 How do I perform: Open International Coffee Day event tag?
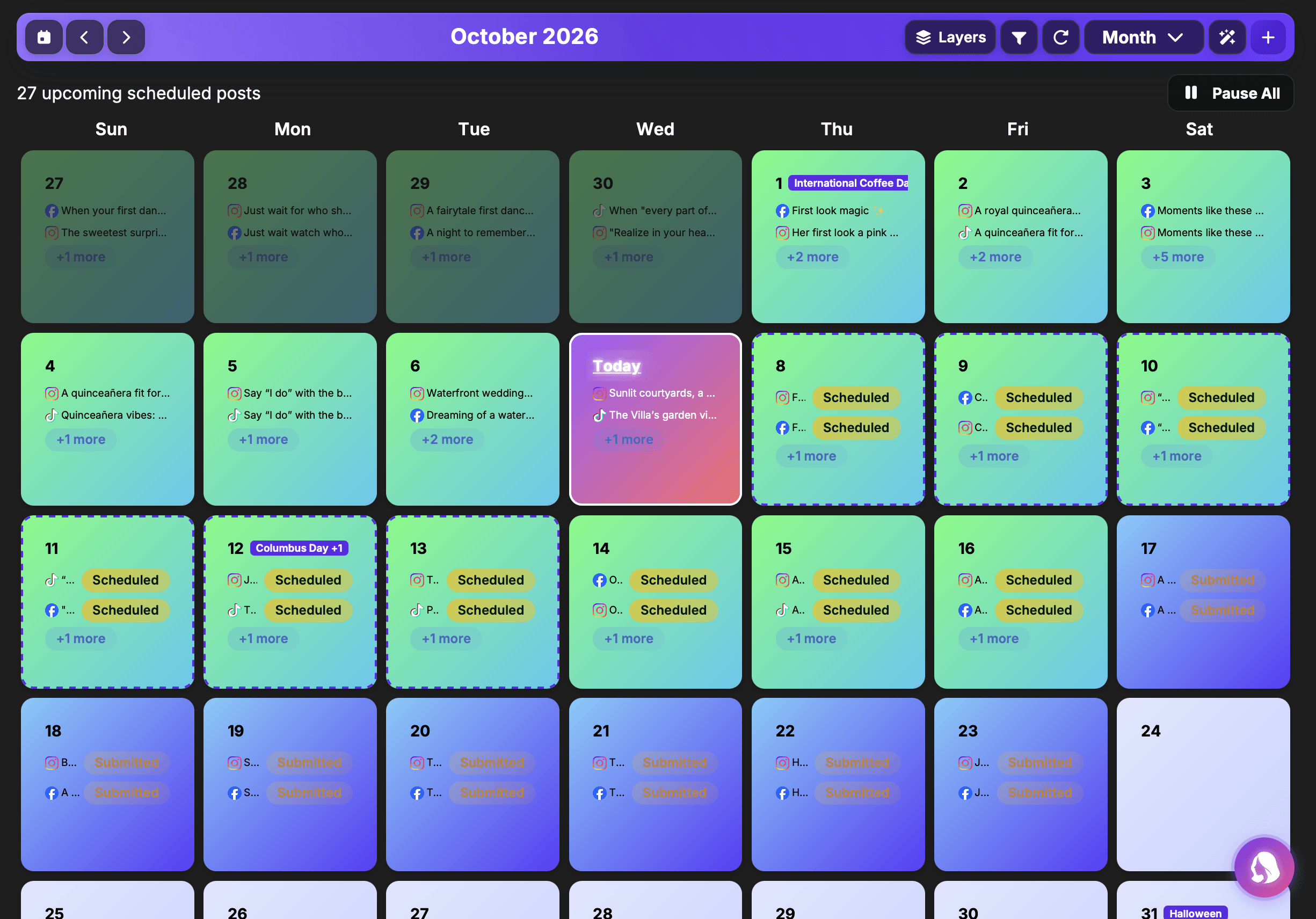pyautogui.click(x=848, y=183)
